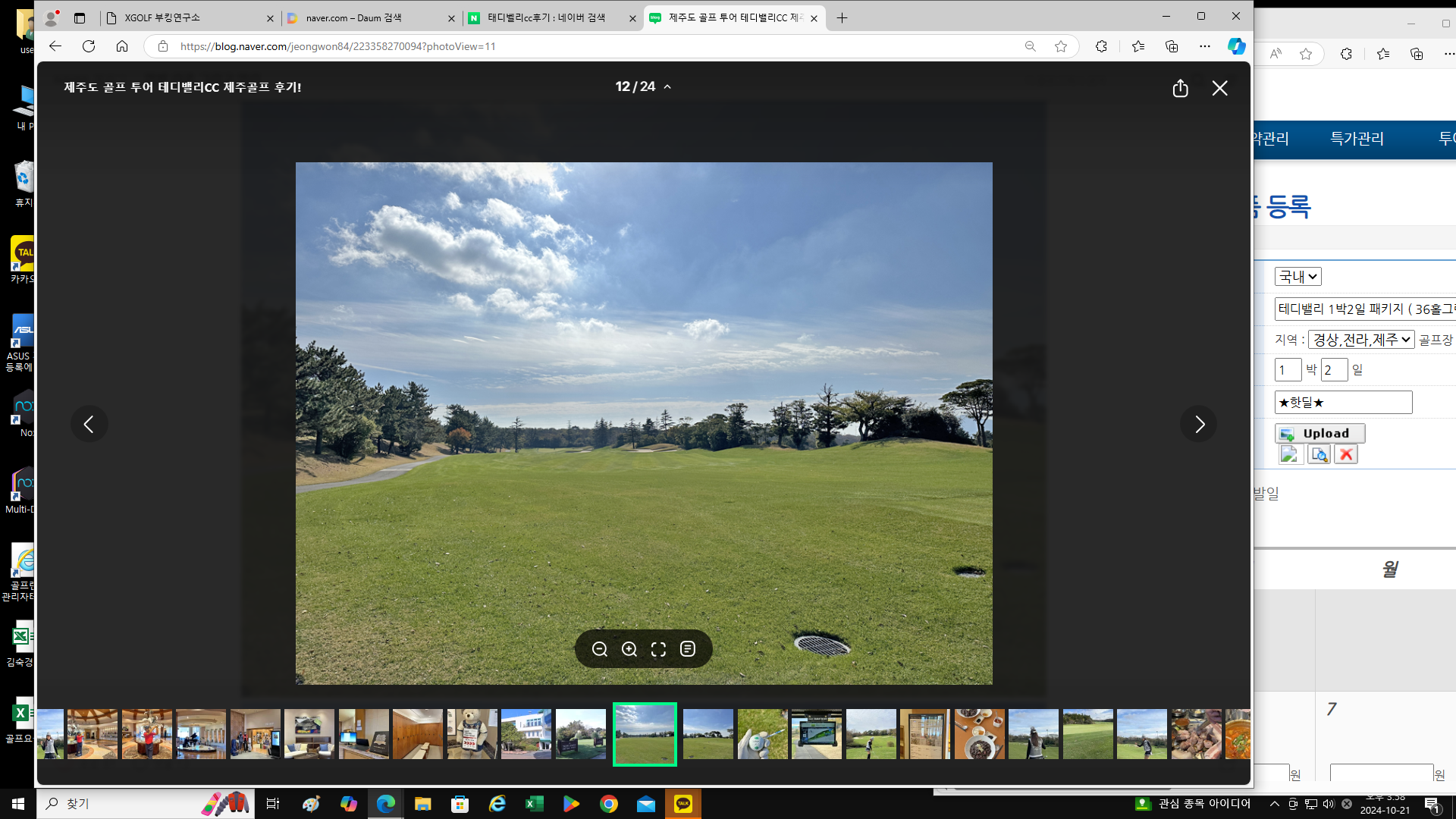This screenshot has height=819, width=1456.
Task: Open Edge extensions menu
Action: 1101,46
